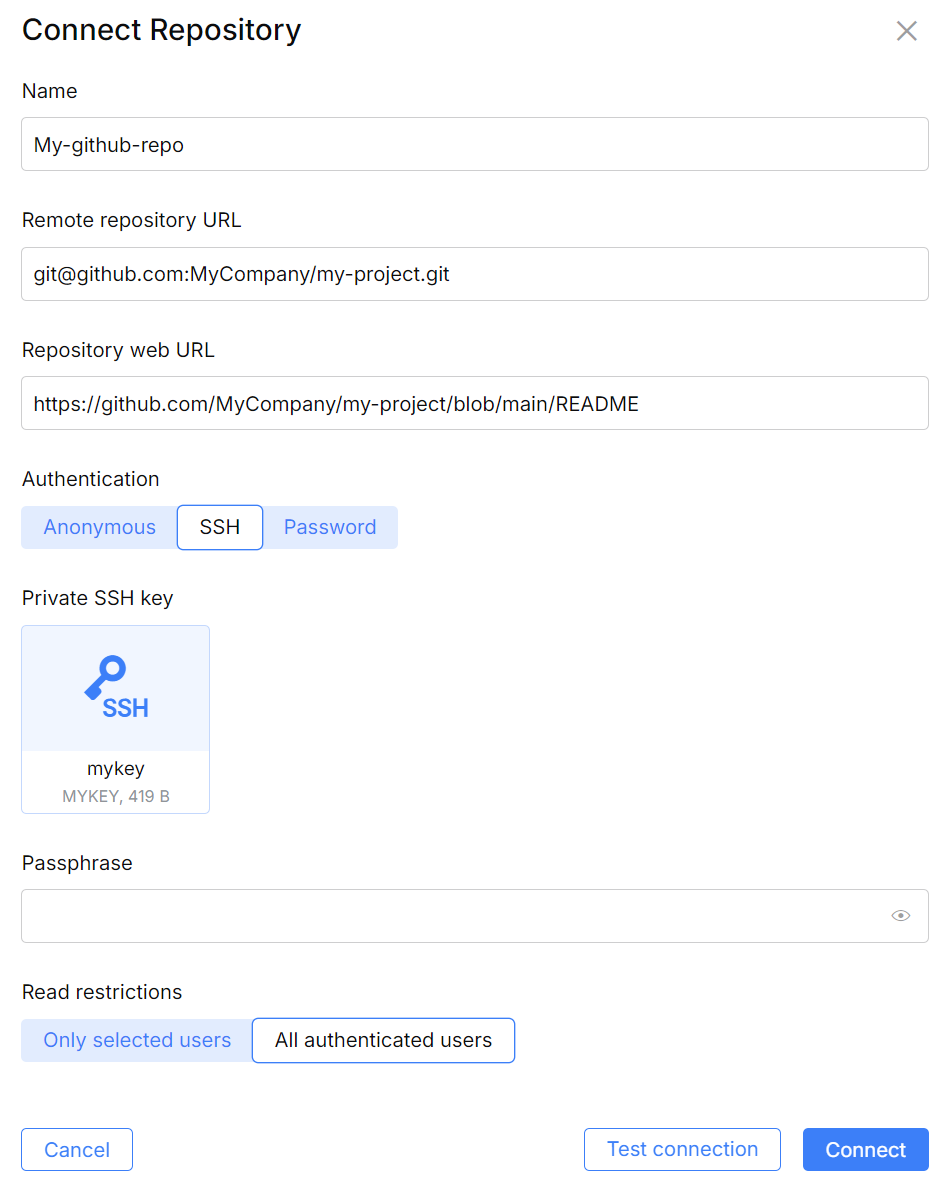This screenshot has height=1191, width=948.
Task: Click the MYKEY 419 B label
Action: (x=115, y=796)
